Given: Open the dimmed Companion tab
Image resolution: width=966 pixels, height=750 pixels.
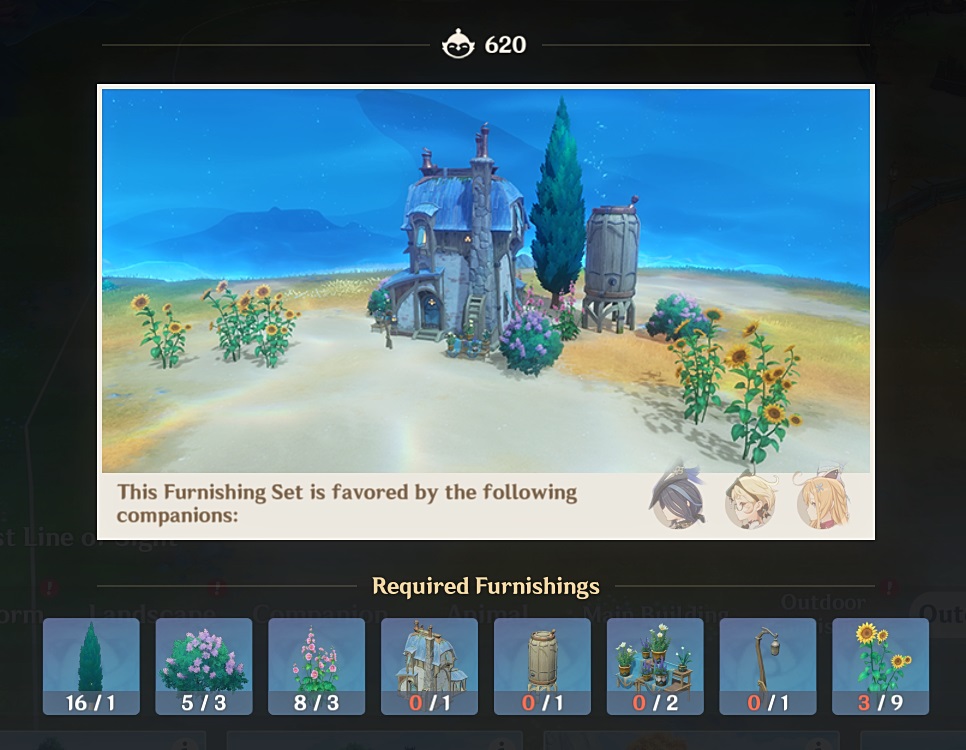Looking at the screenshot, I should (x=320, y=613).
